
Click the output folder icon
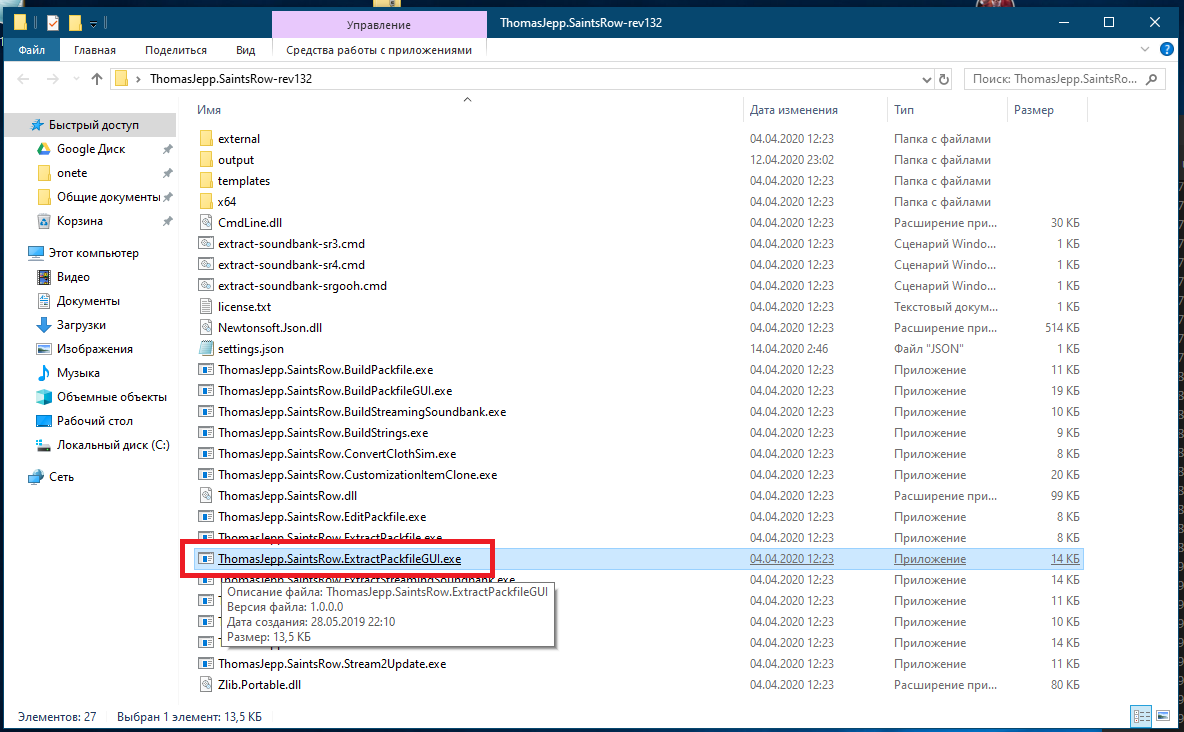205,160
